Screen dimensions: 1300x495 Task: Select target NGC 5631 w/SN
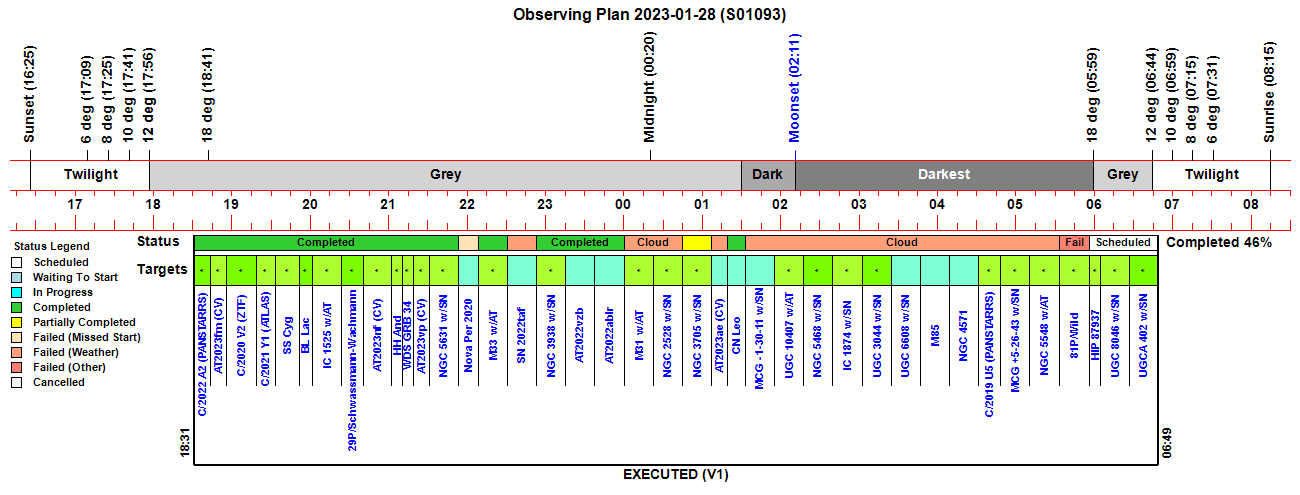[443, 333]
